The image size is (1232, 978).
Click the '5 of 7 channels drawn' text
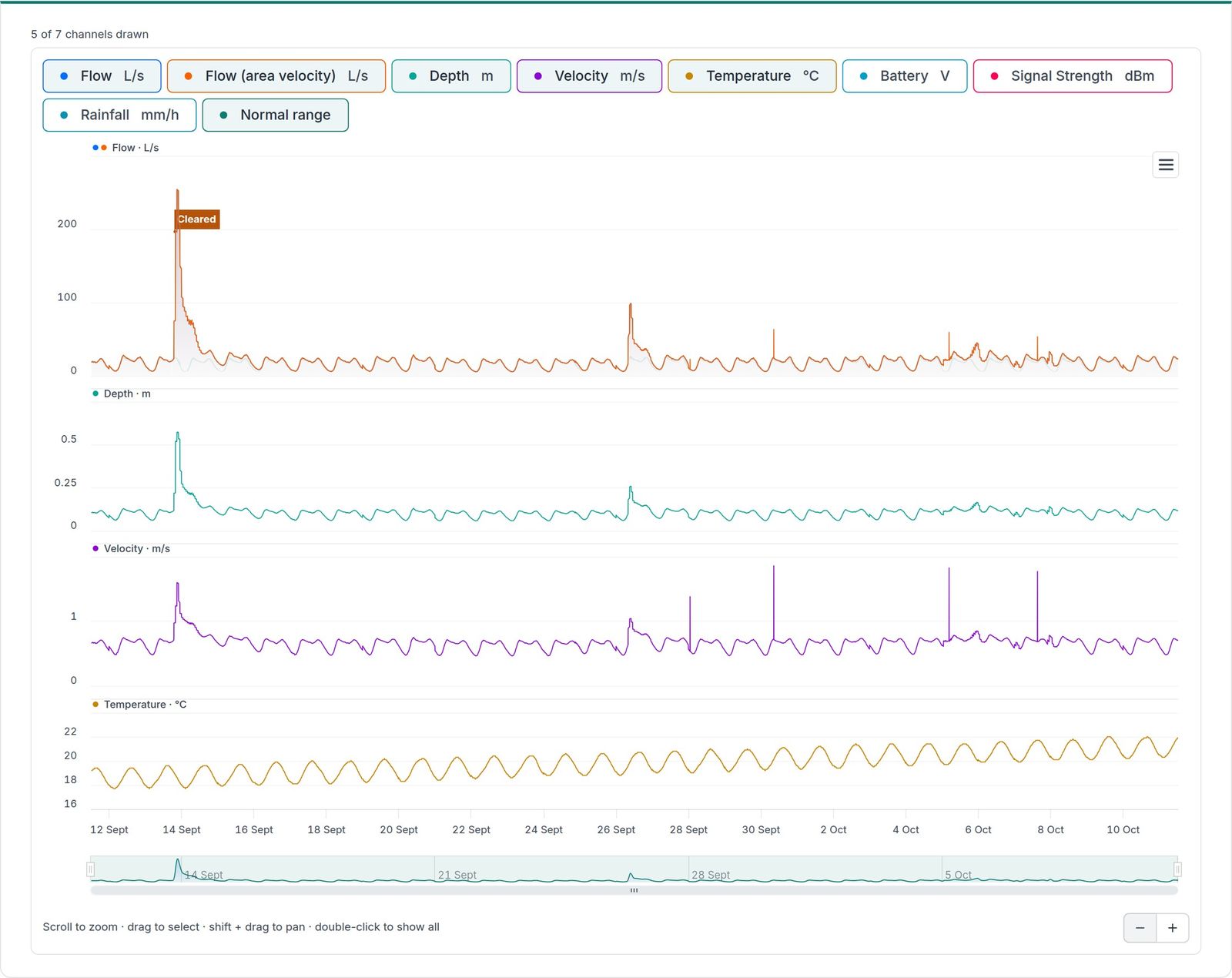pos(89,34)
